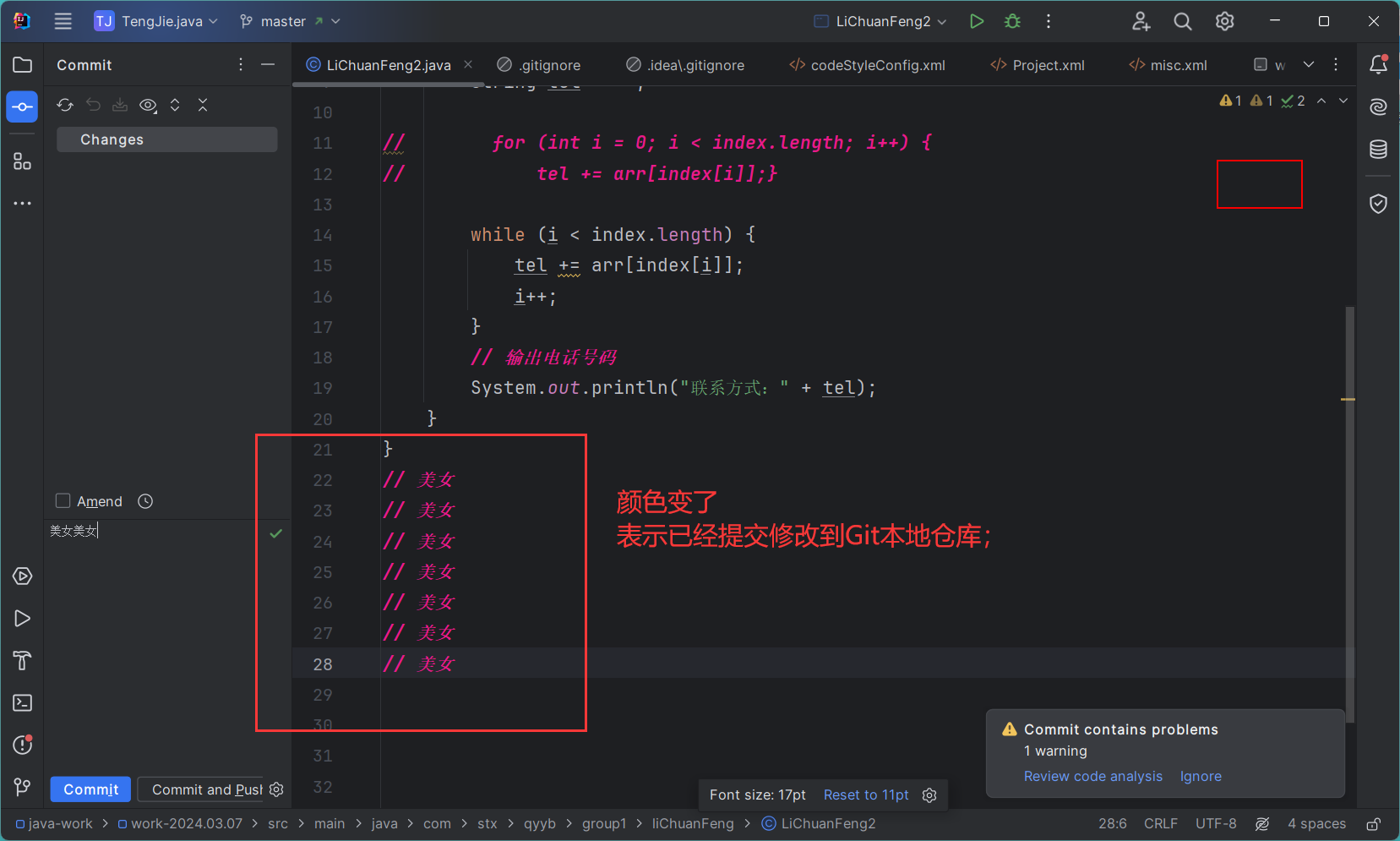
Task: Open commit options gear beside Commit and Push
Action: (x=276, y=789)
